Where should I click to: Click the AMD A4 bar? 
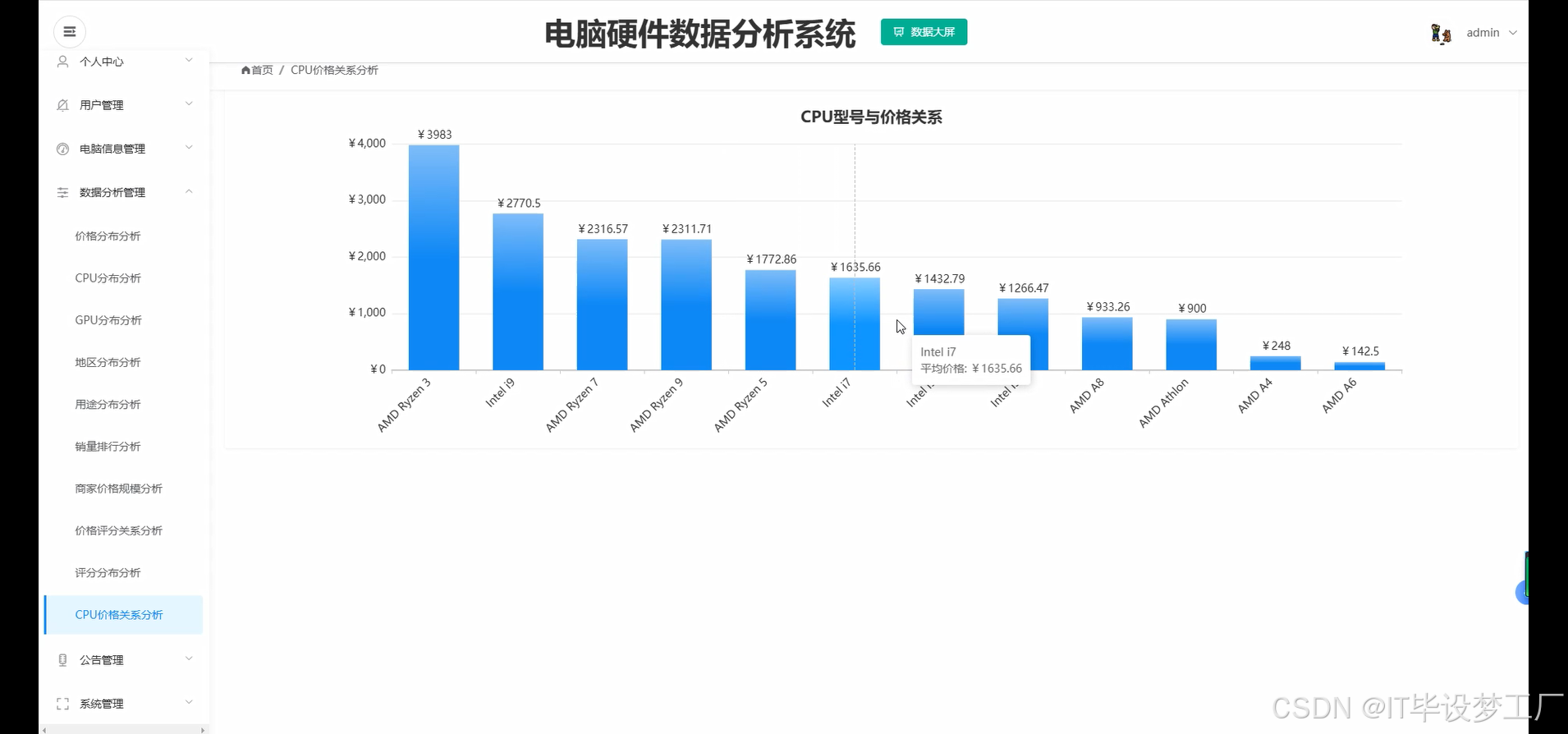(x=1275, y=363)
